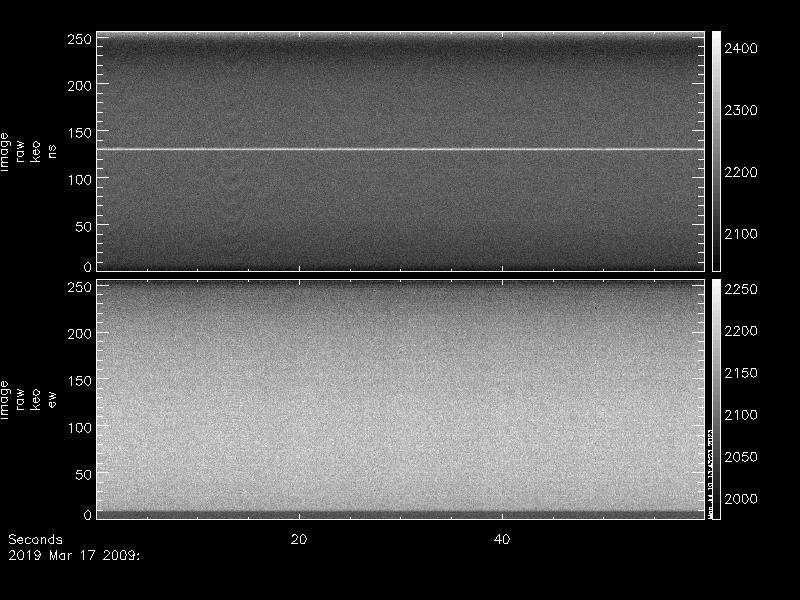Click the '2150' colorbar value

(x=741, y=373)
